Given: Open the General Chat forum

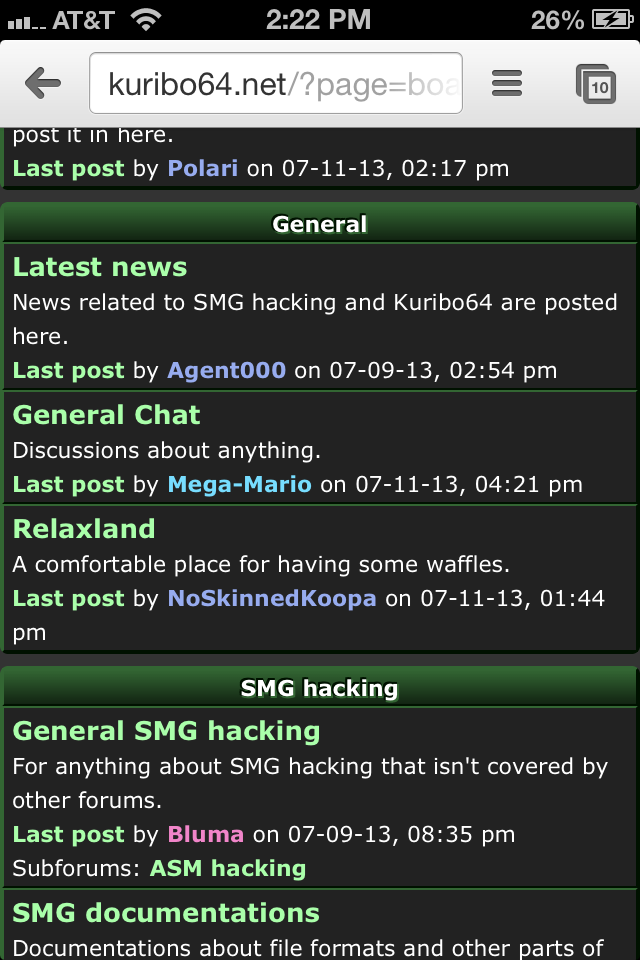Looking at the screenshot, I should pyautogui.click(x=107, y=415).
